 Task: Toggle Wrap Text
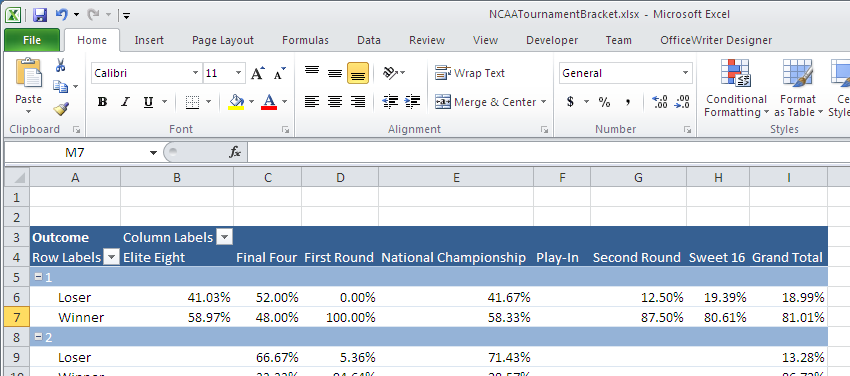470,73
